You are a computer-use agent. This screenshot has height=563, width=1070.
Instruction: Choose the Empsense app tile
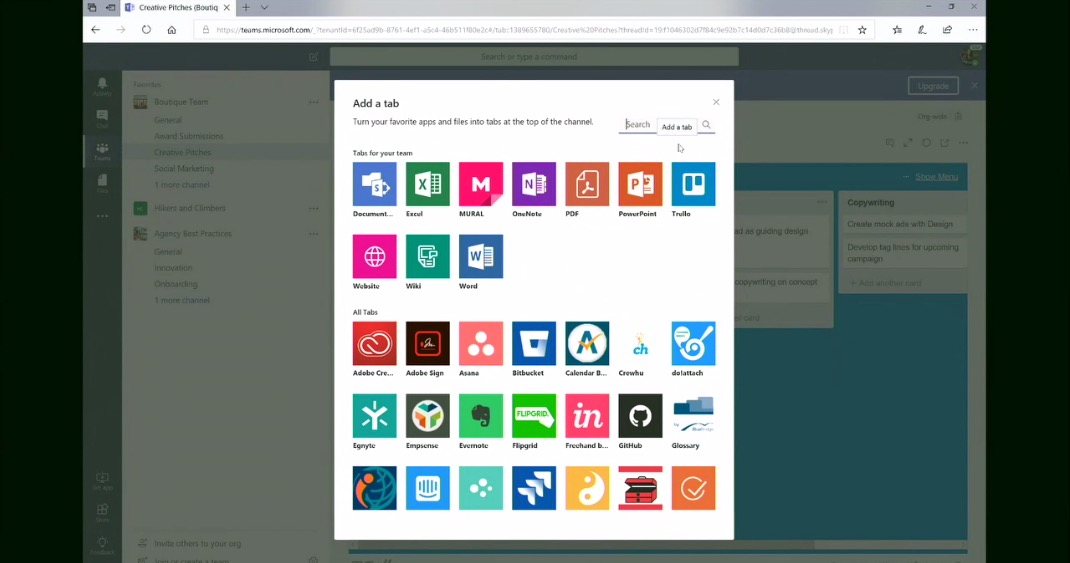pos(427,416)
